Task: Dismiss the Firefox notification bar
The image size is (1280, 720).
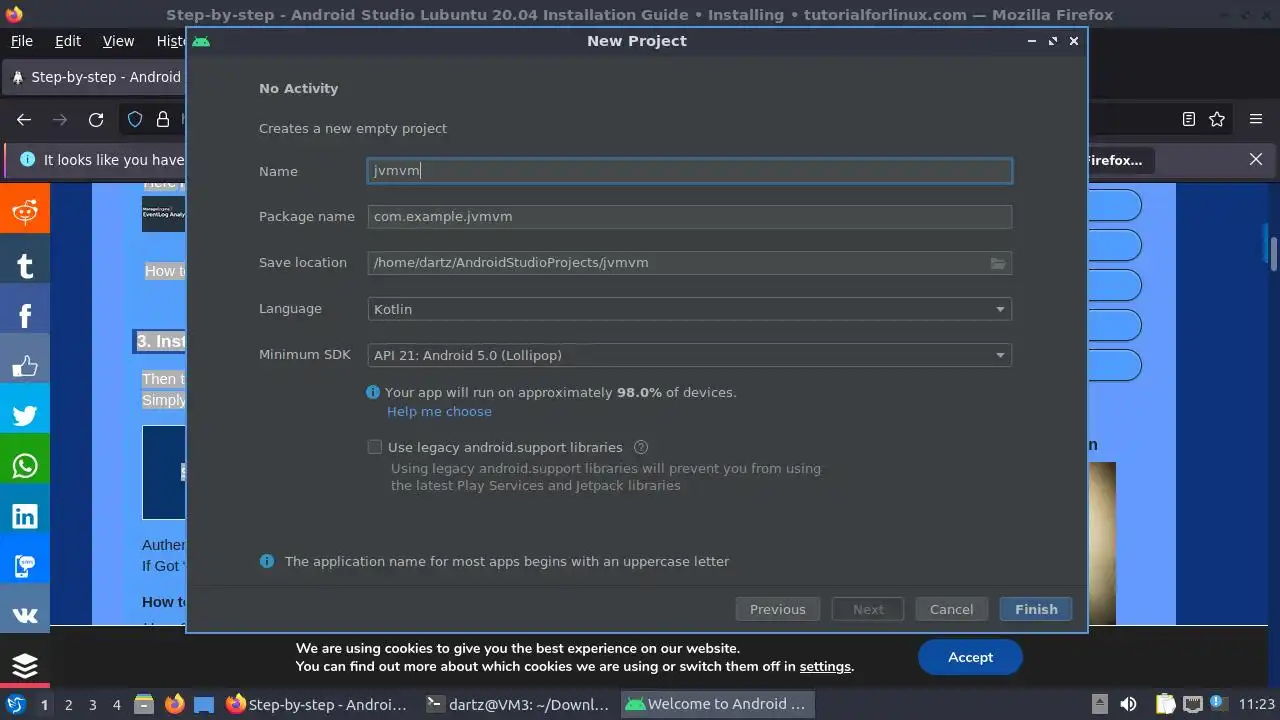Action: pos(1256,160)
